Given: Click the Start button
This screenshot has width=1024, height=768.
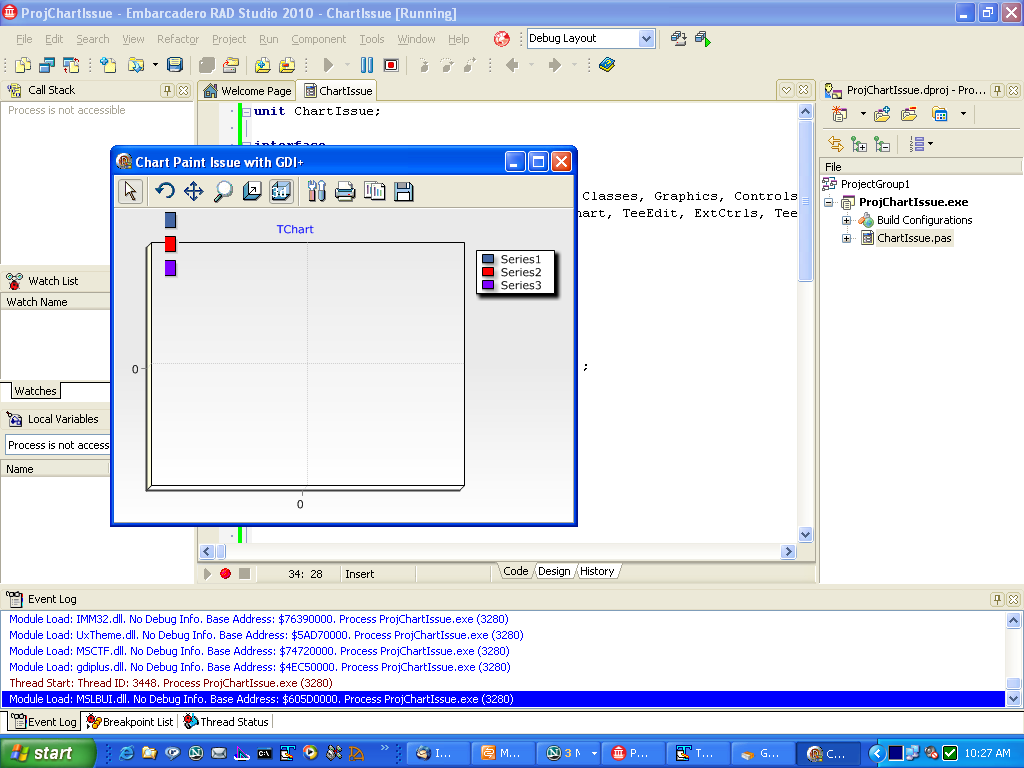Looking at the screenshot, I should pos(48,753).
